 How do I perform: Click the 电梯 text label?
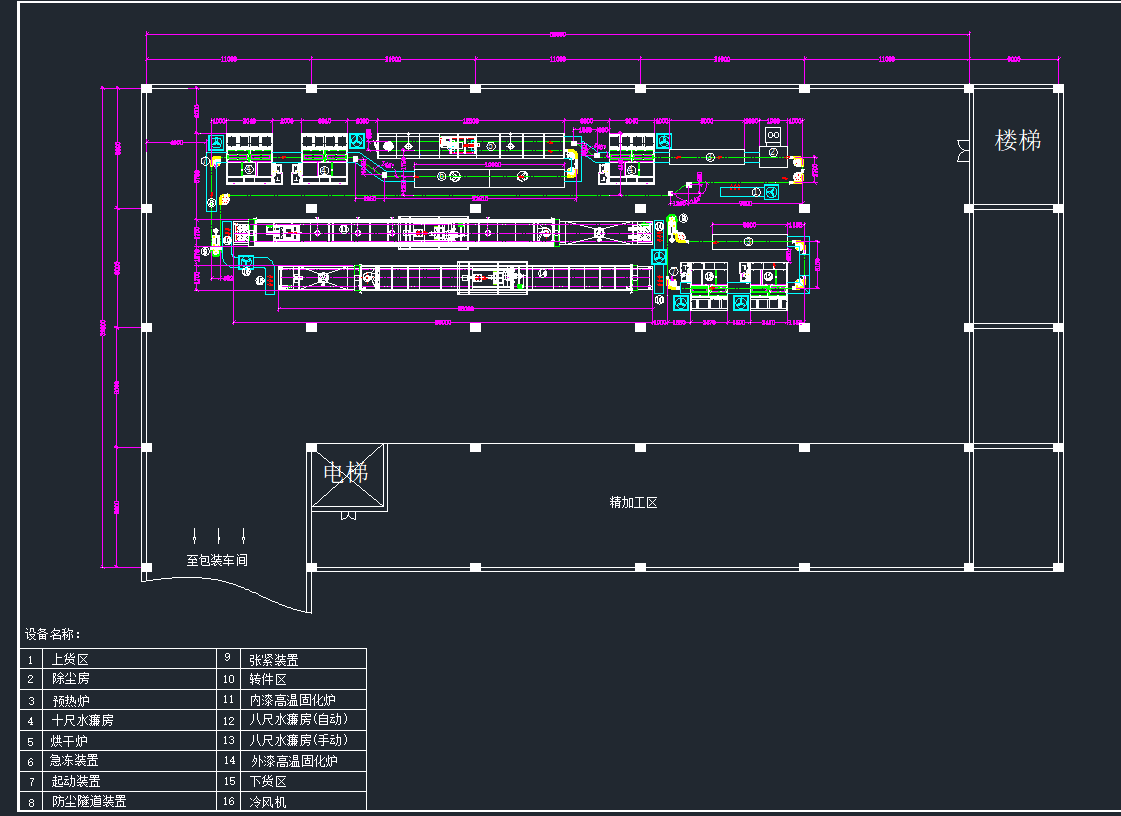[x=345, y=471]
